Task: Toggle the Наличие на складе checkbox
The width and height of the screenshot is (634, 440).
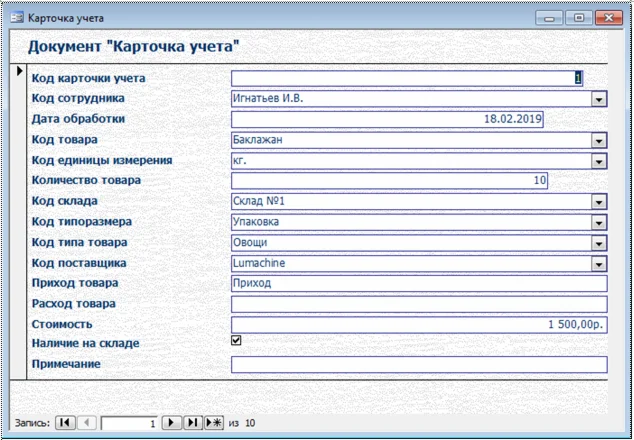Action: (236, 340)
